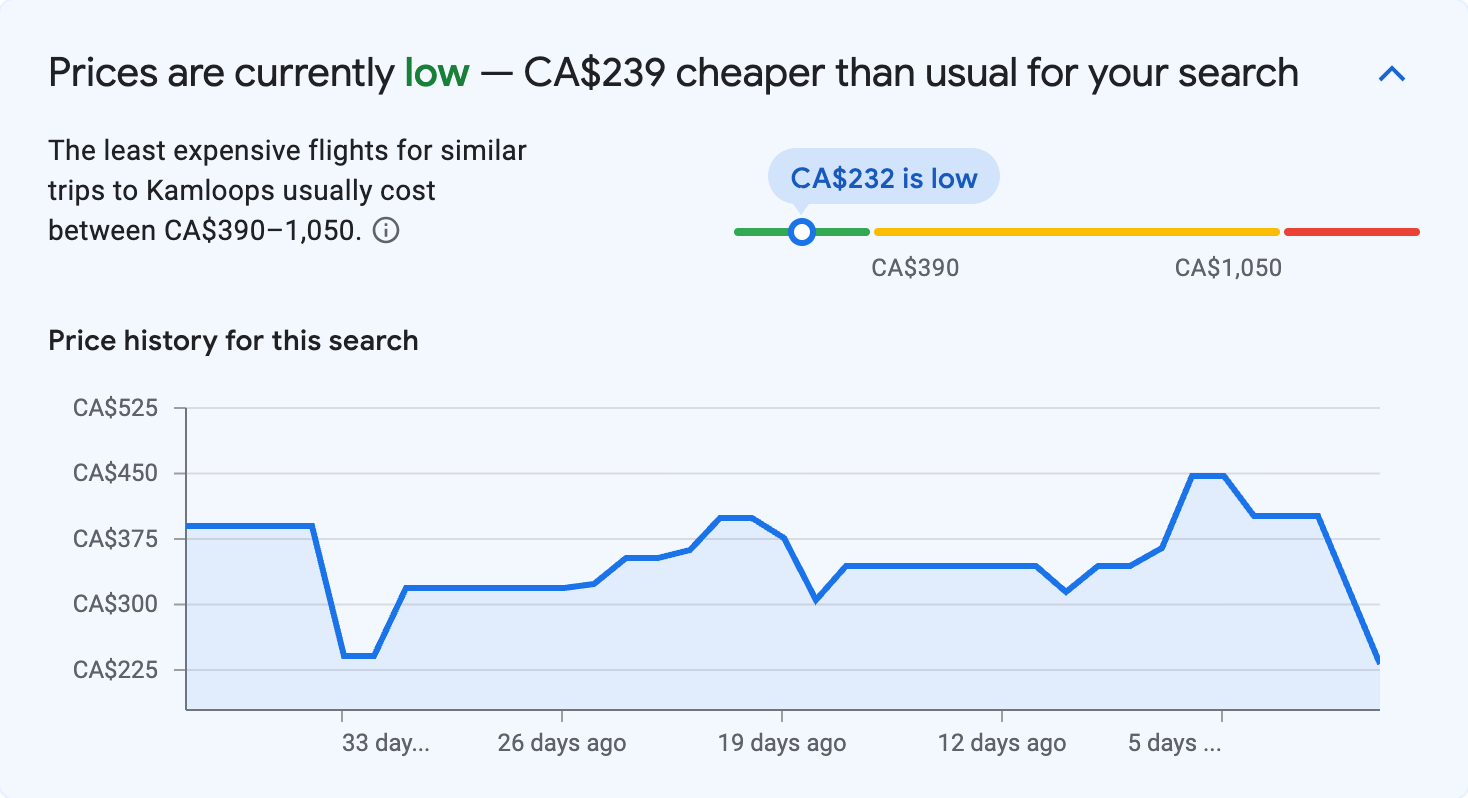Viewport: 1468px width, 798px height.
Task: Click the CA$390 label under the price bar
Action: click(916, 267)
